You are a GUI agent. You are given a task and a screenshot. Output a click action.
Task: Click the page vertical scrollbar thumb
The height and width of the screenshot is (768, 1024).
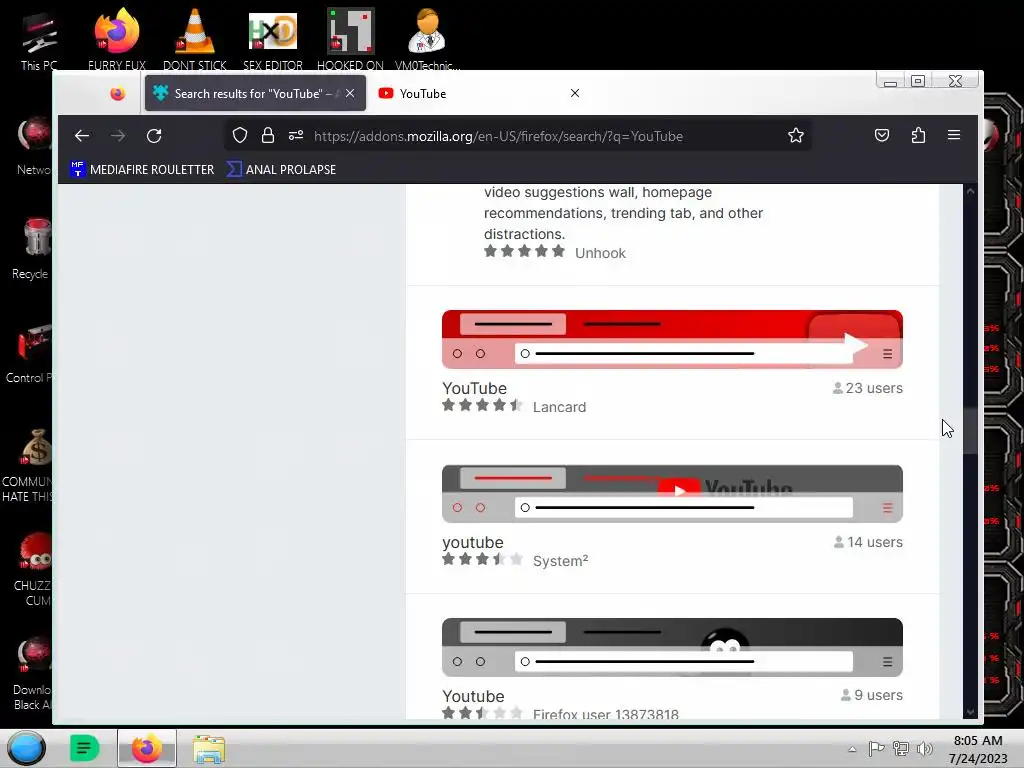click(970, 431)
